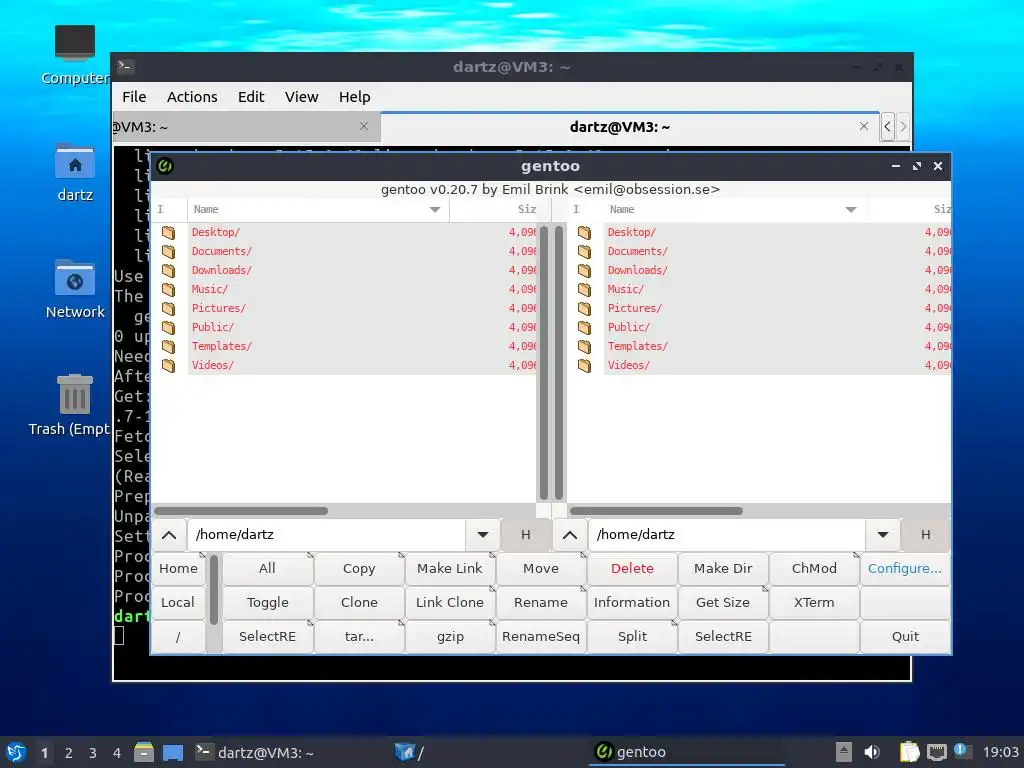The height and width of the screenshot is (768, 1024).
Task: Click the Templates folder icon in right pane
Action: click(584, 346)
